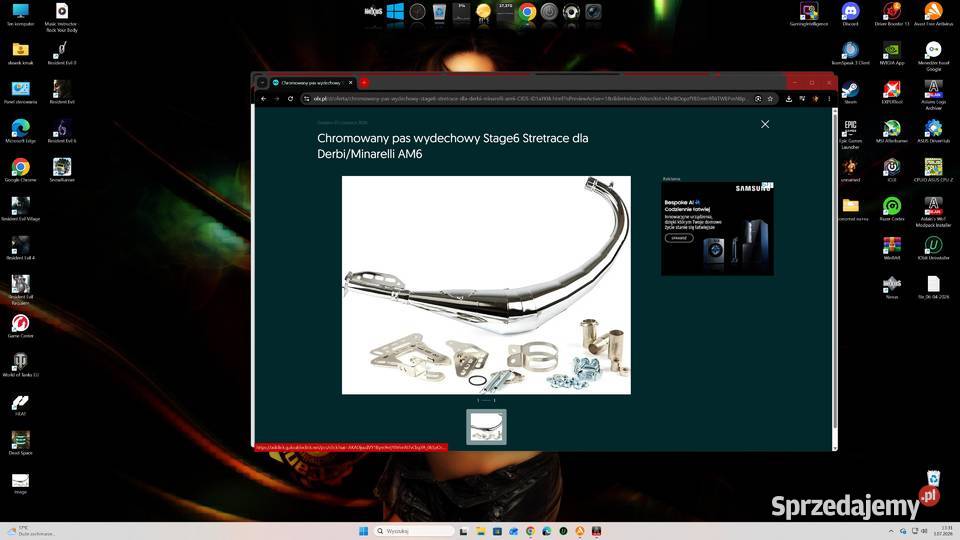Reload the OLX page
This screenshot has width=960, height=540.
pyautogui.click(x=290, y=99)
